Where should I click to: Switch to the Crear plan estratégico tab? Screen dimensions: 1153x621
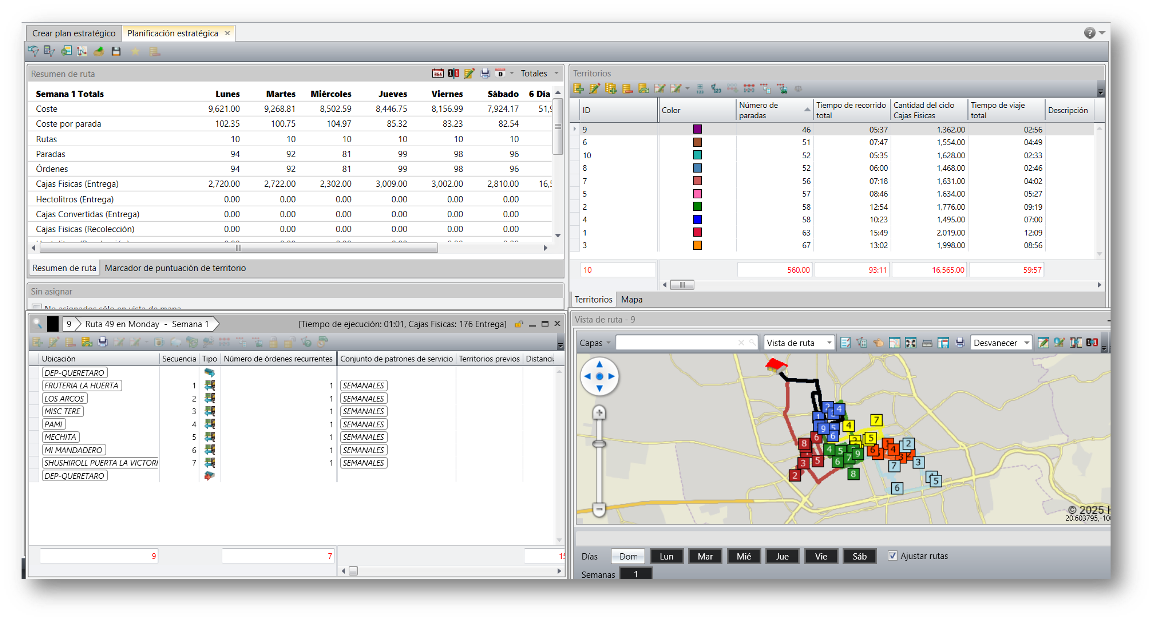pos(74,33)
